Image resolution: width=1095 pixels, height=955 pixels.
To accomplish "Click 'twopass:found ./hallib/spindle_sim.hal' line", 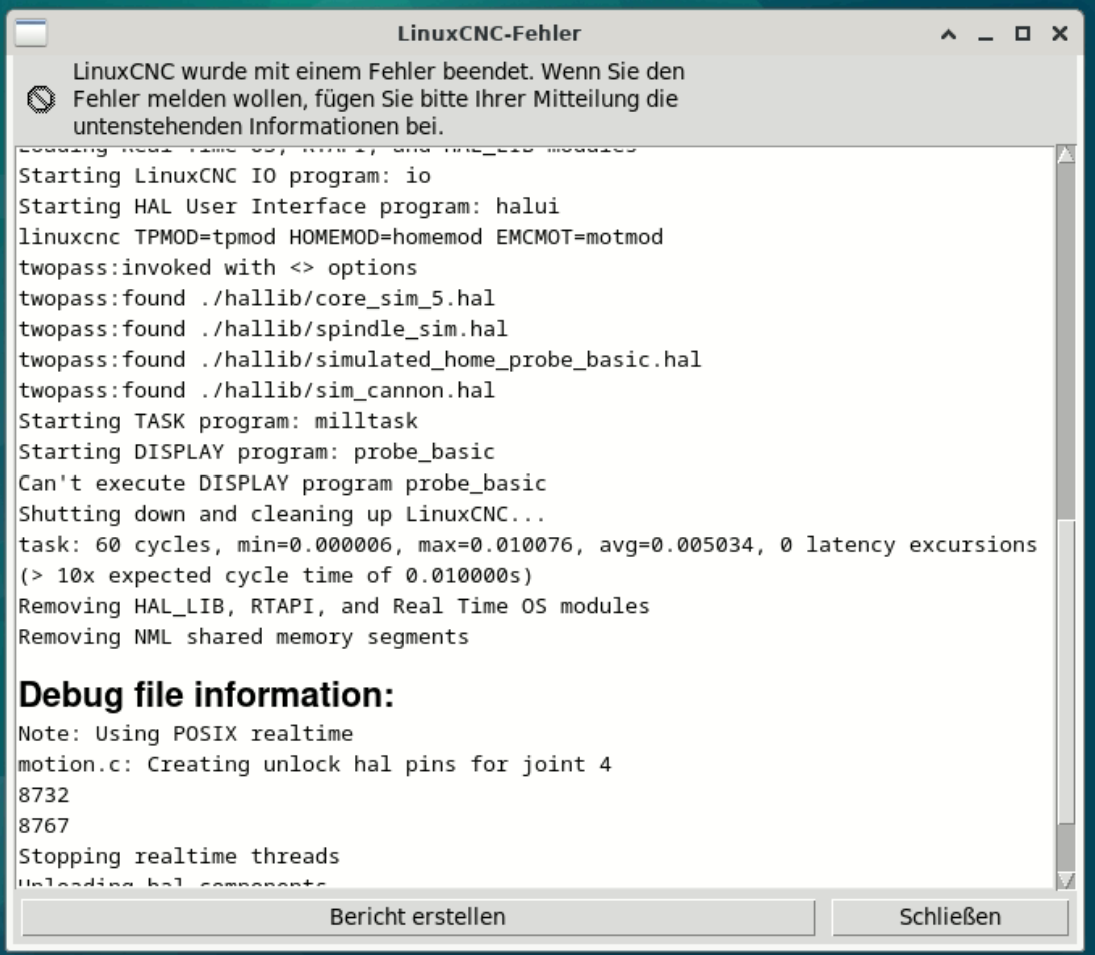I will pyautogui.click(x=263, y=329).
